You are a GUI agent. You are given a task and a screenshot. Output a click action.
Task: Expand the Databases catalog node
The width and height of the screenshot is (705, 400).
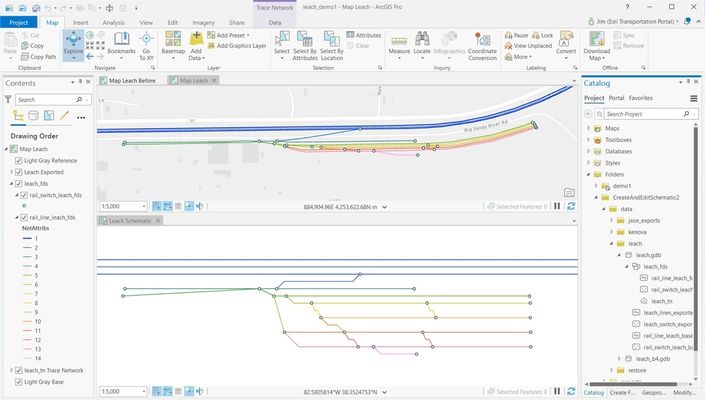point(588,151)
